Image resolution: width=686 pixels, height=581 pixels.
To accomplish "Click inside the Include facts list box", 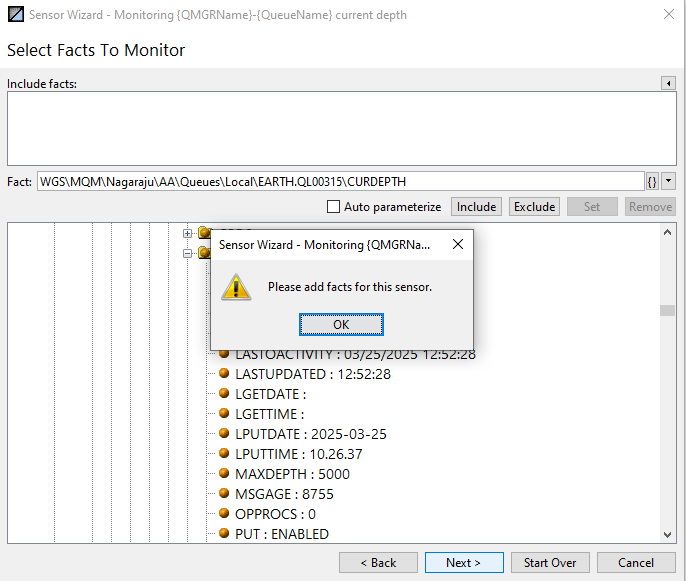I will (x=342, y=129).
